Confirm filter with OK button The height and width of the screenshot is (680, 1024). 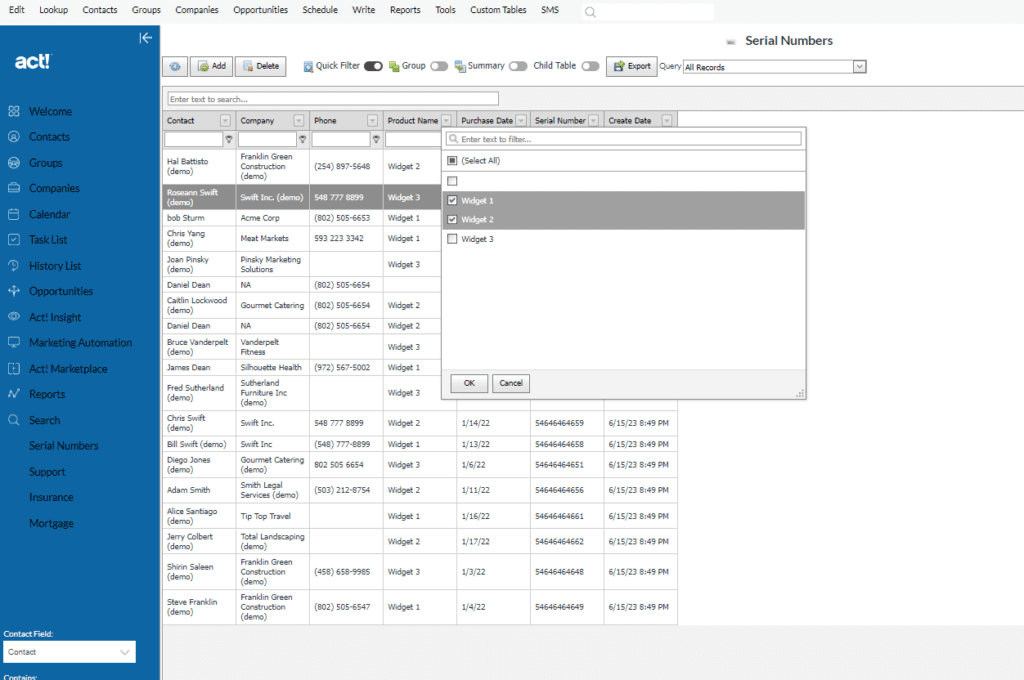[x=469, y=383]
